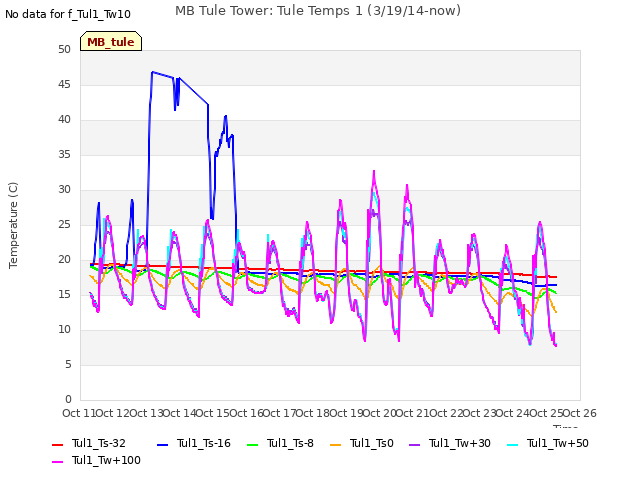Image resolution: width=640 pixels, height=480 pixels.
Task: Click the 25 y-axis tick label
Action: coord(64,225)
